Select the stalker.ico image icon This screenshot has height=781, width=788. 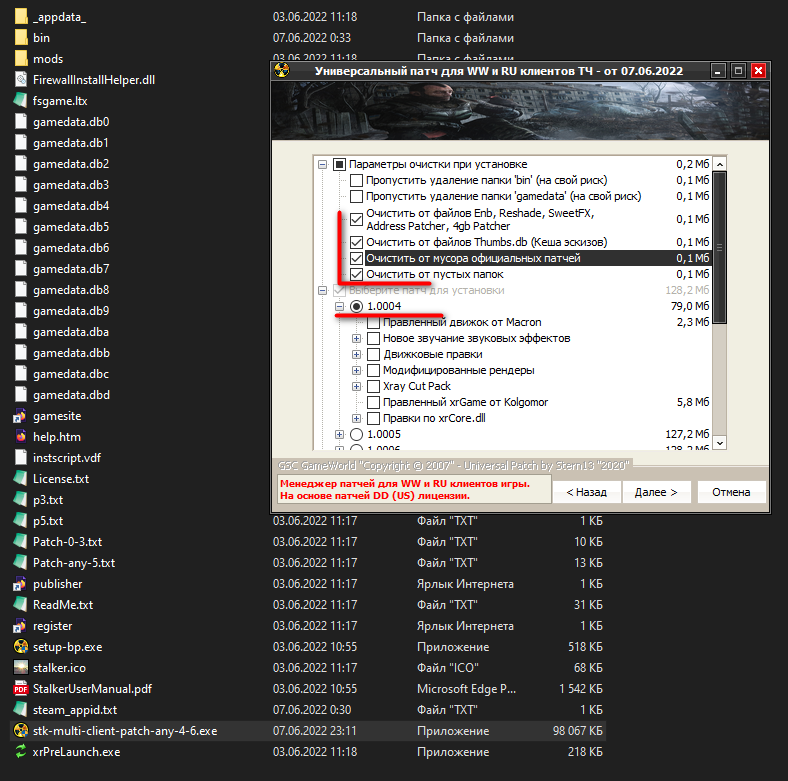(21, 667)
